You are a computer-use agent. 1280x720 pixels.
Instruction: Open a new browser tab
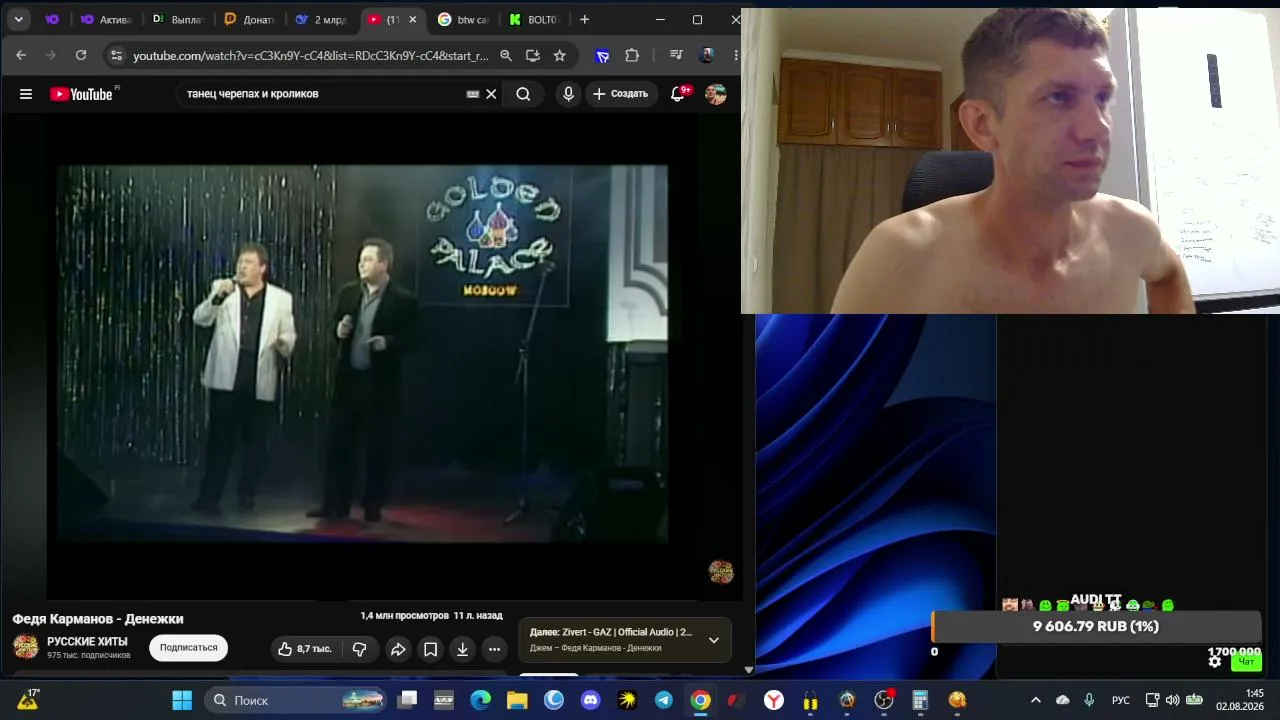pos(585,19)
